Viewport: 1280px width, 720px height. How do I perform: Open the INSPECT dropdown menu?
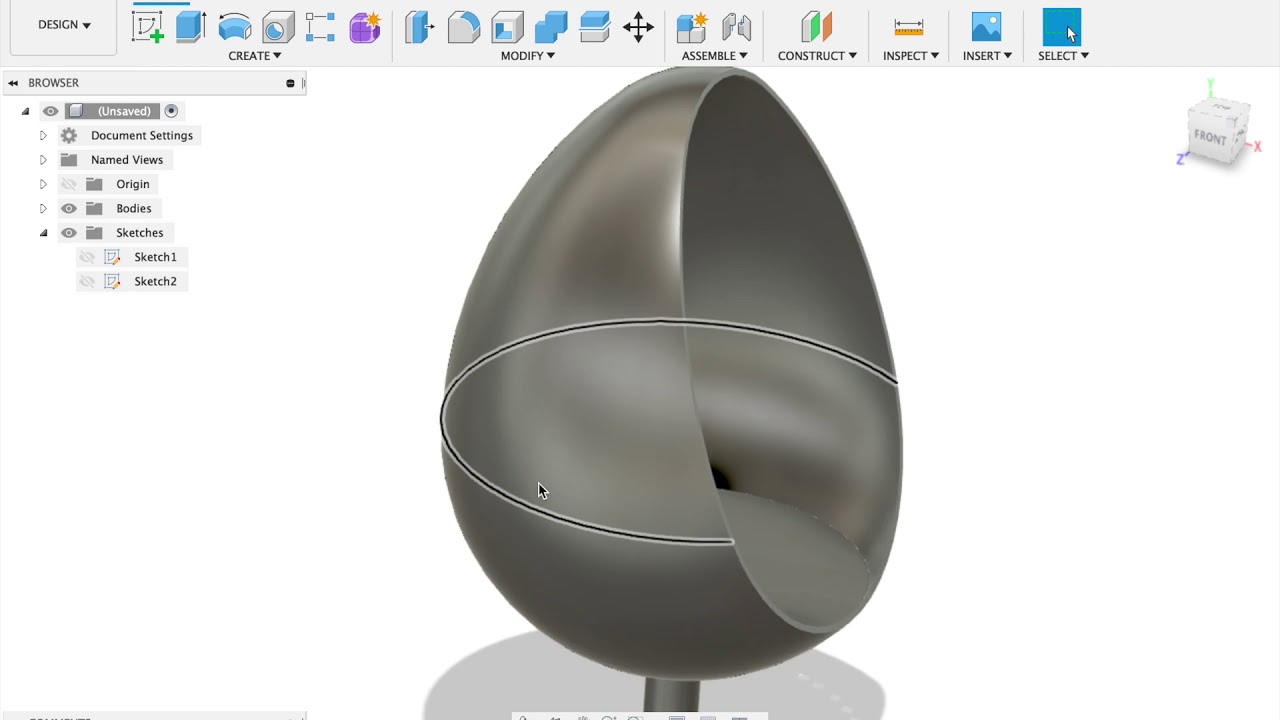click(x=910, y=56)
